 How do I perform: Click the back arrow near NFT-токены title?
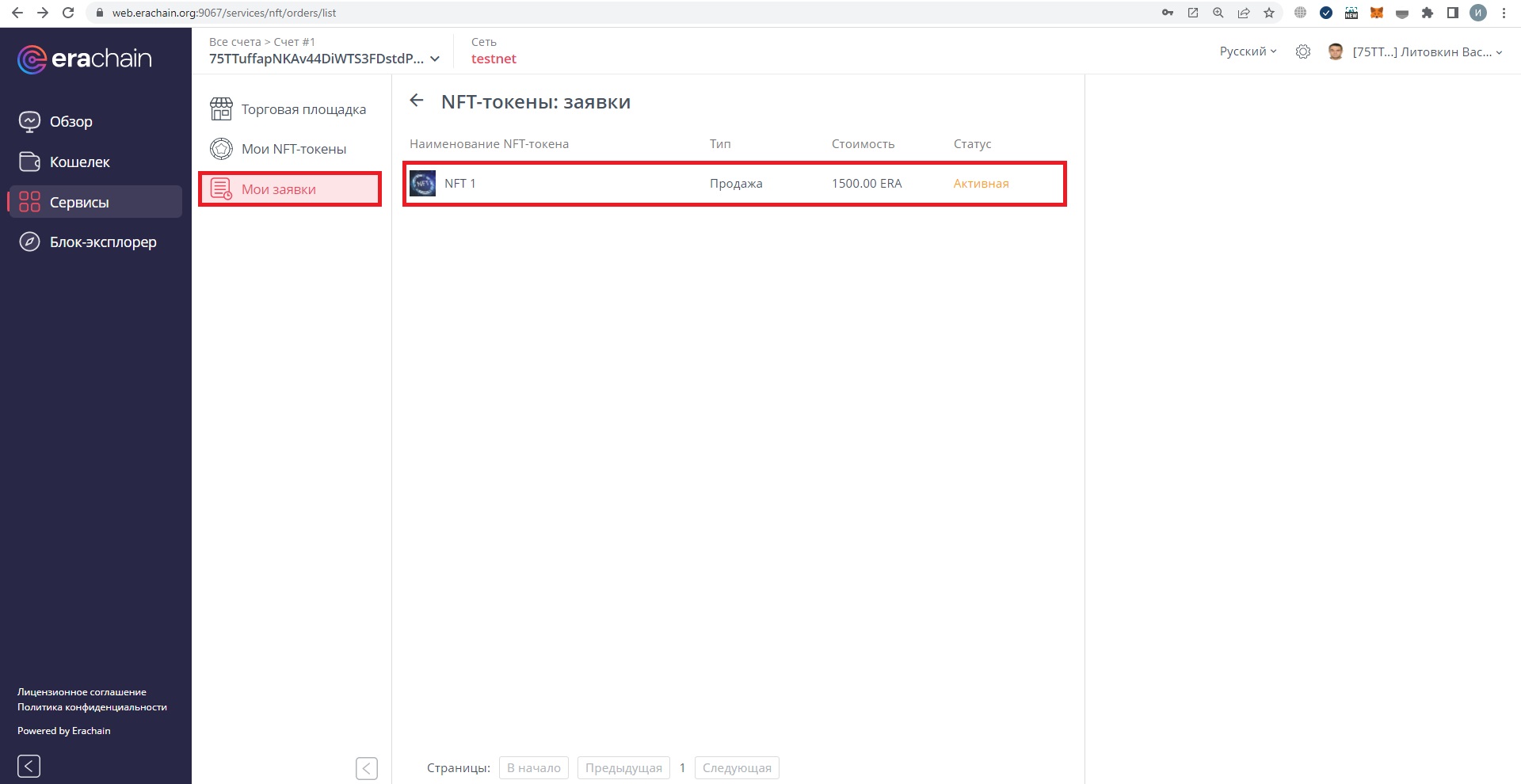click(417, 101)
